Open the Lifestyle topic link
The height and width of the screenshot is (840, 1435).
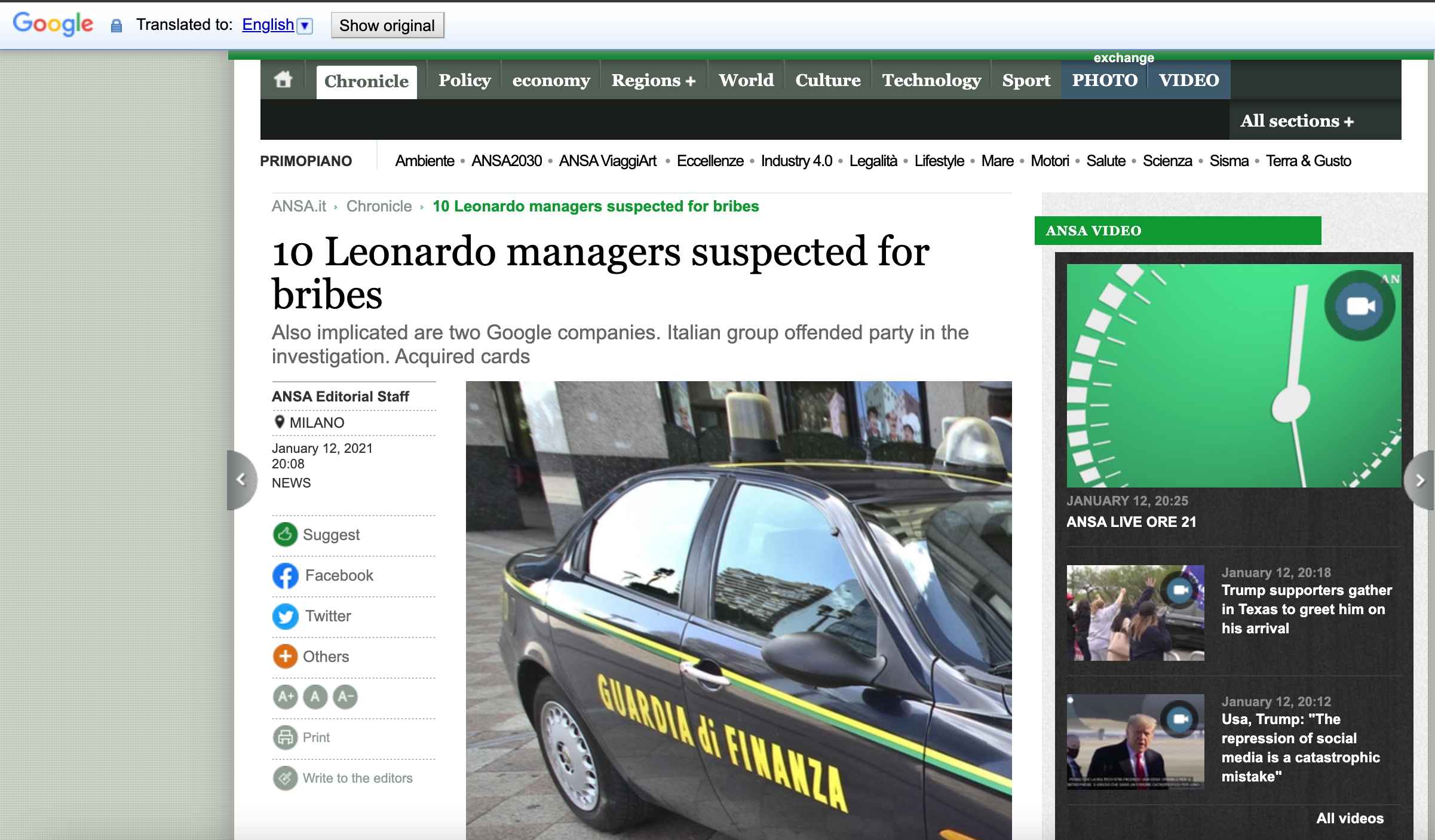(939, 161)
